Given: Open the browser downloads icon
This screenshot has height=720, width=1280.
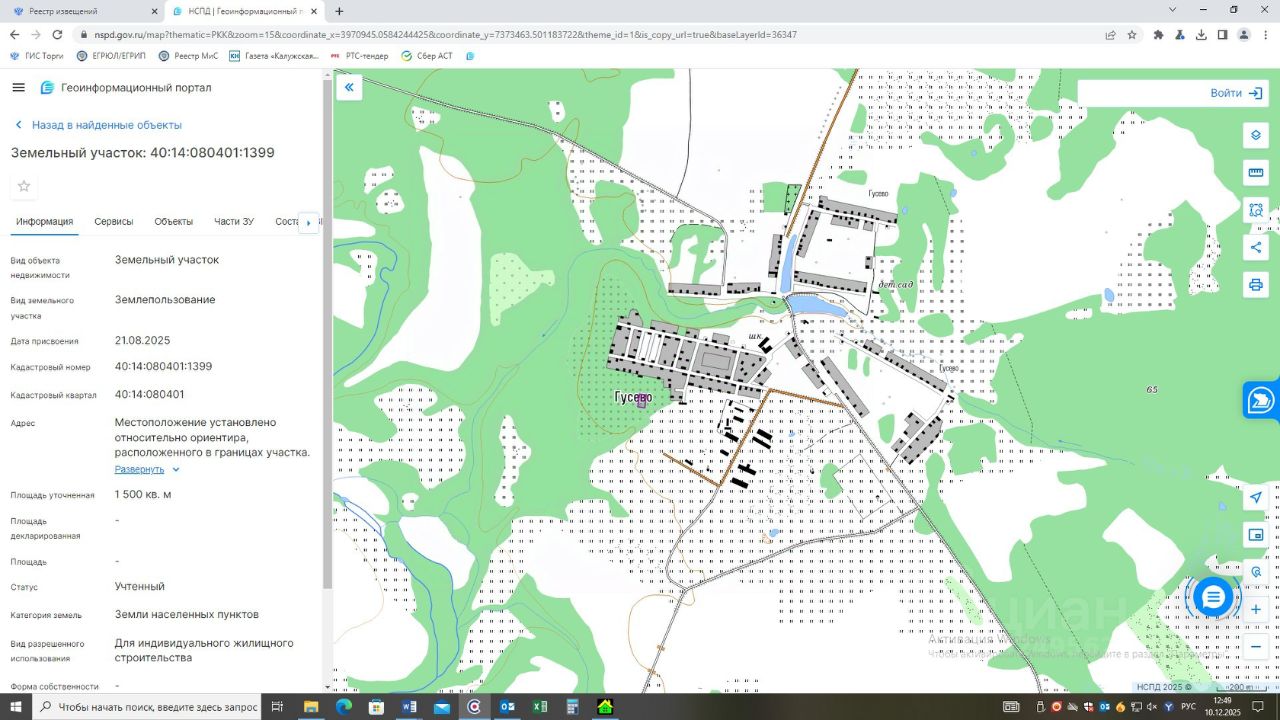Looking at the screenshot, I should click(1201, 34).
